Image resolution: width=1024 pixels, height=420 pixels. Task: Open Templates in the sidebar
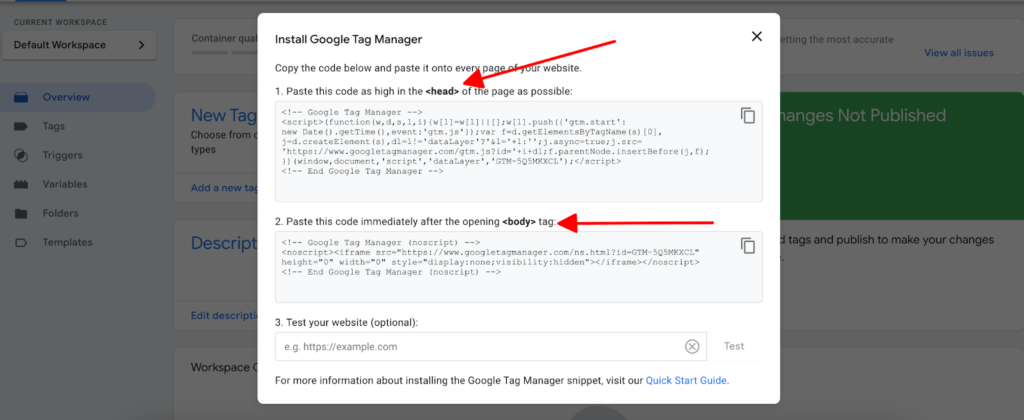(x=67, y=242)
